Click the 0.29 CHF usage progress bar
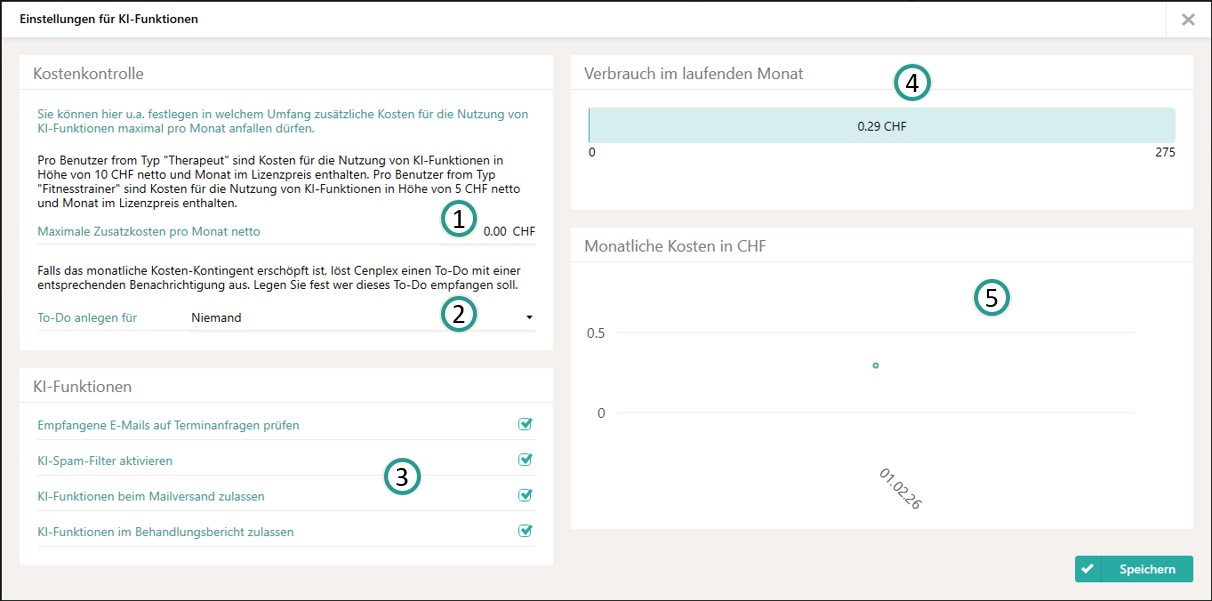This screenshot has width=1212, height=601. pyautogui.click(x=881, y=126)
